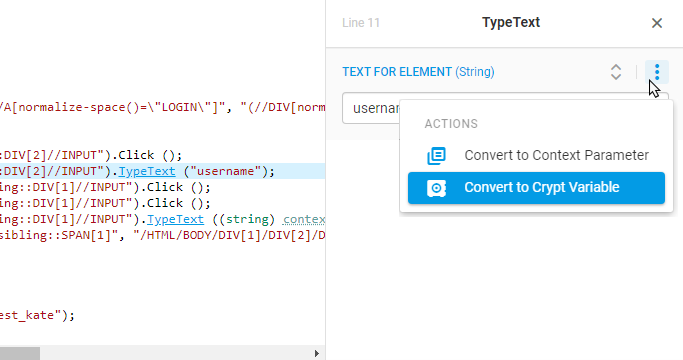Click the horizontal scrollbar thumb
Image resolution: width=683 pixels, height=360 pixels.
point(20,353)
